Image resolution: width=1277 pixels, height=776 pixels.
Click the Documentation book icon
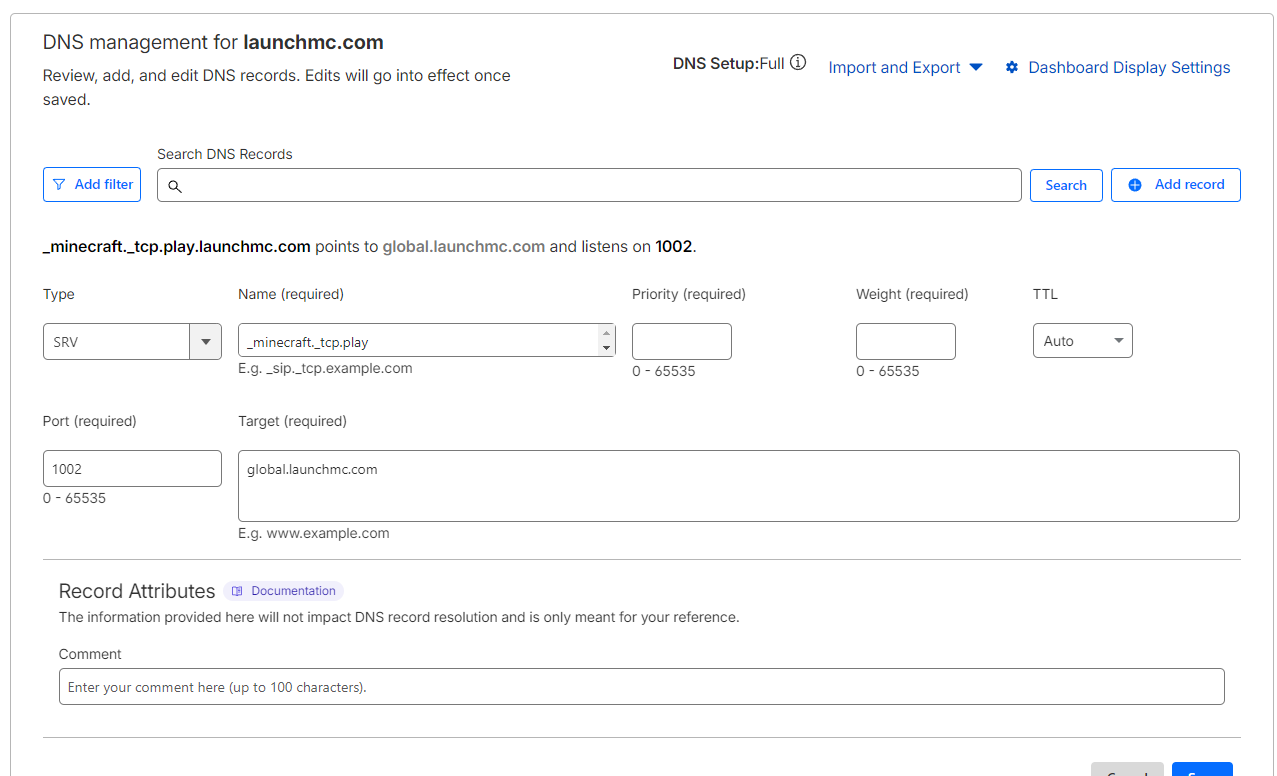tap(238, 591)
